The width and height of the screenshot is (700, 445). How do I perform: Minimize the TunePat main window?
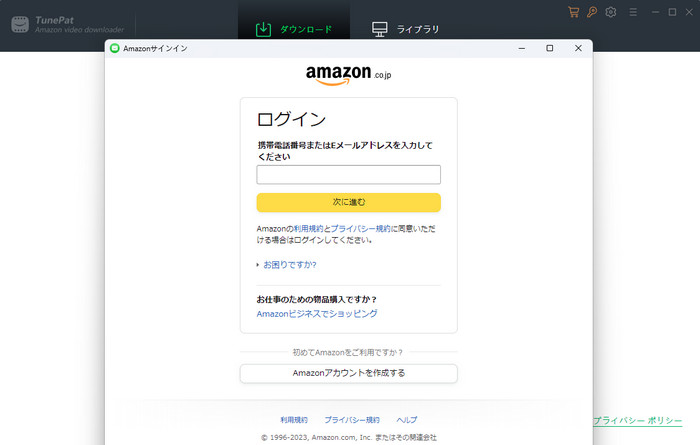[x=655, y=12]
